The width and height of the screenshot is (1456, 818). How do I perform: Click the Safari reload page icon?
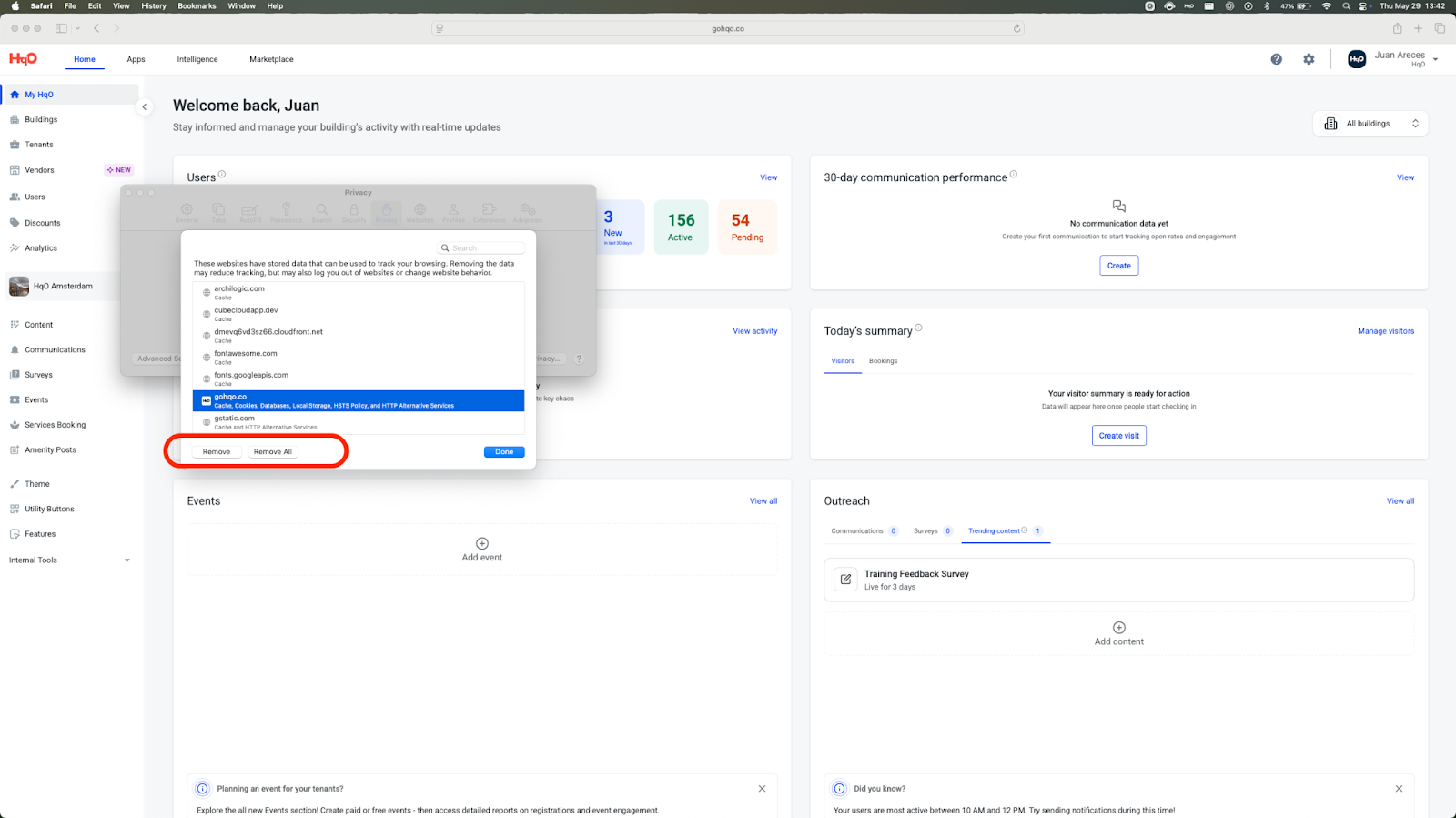(x=1016, y=28)
